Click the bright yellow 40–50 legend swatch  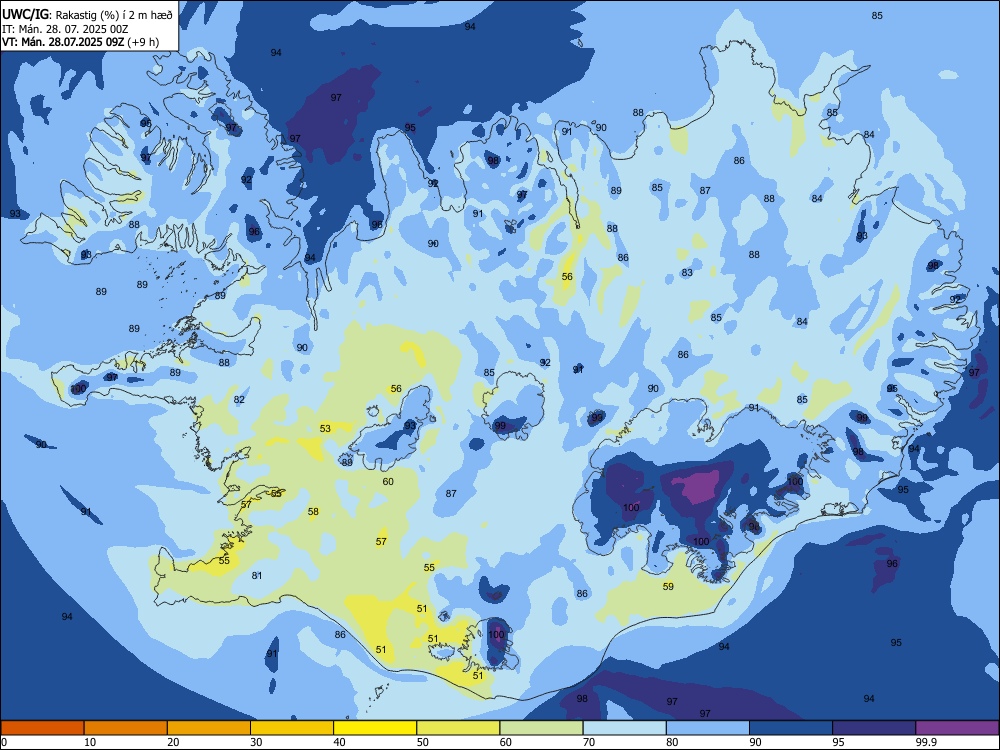pyautogui.click(x=375, y=728)
